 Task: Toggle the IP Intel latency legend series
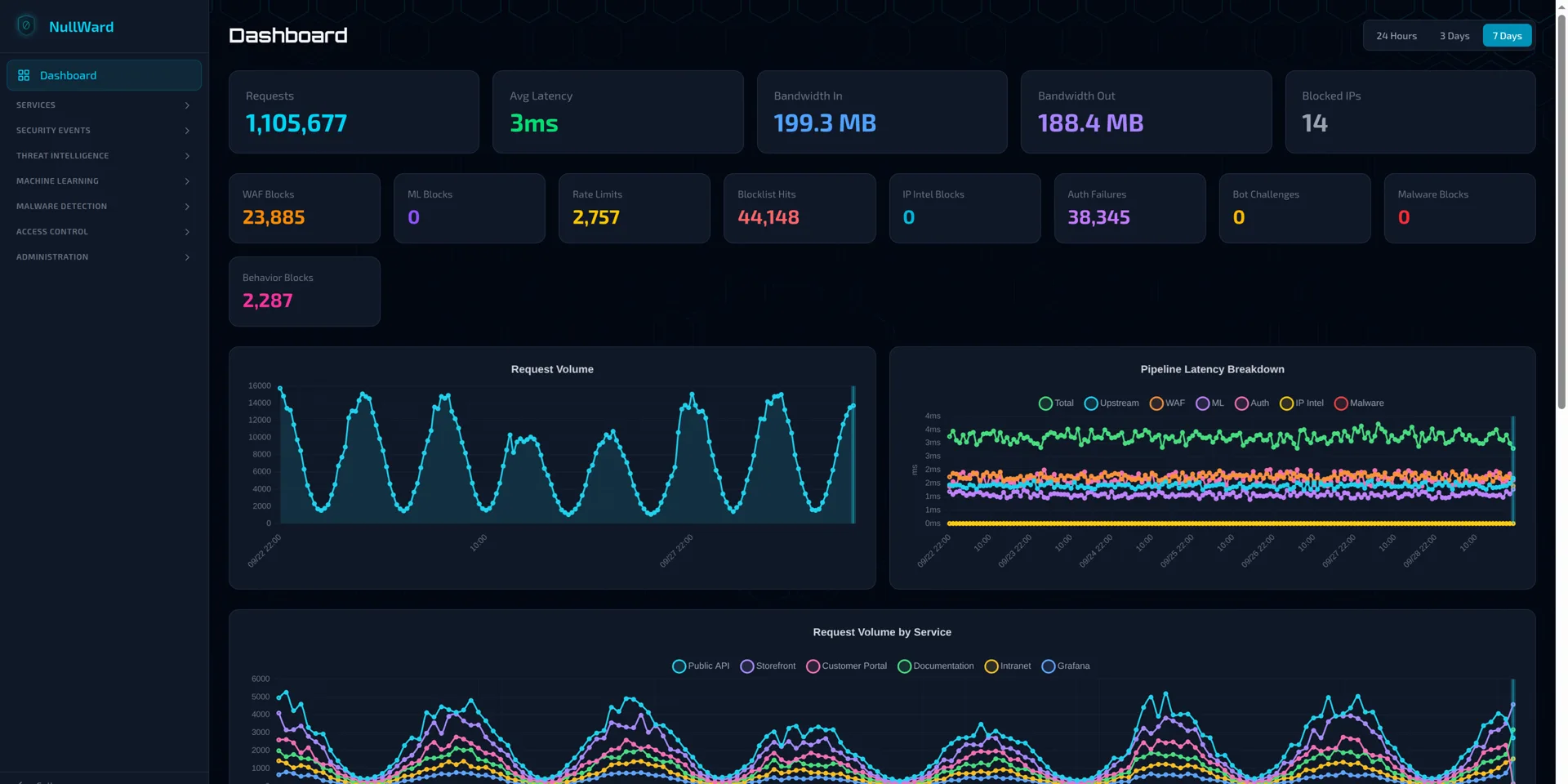point(1302,403)
